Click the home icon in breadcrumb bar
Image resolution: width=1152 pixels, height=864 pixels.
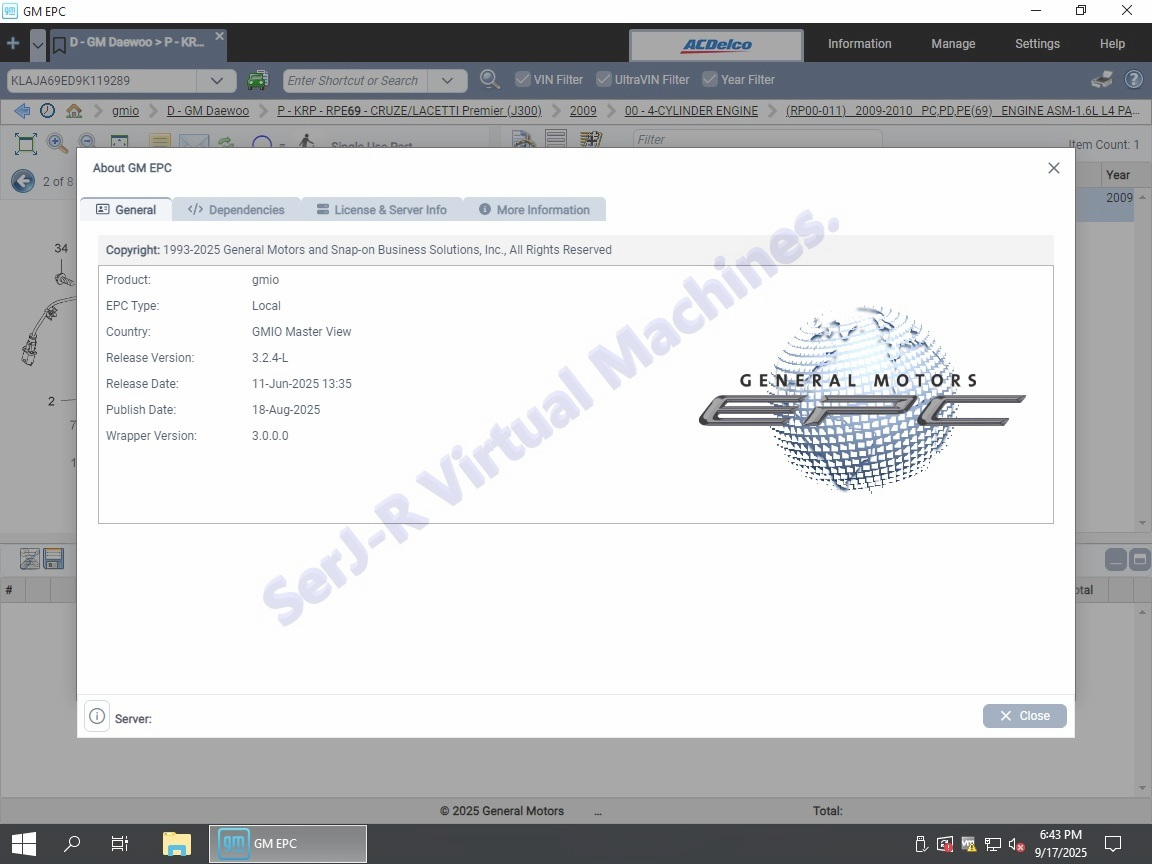tap(74, 111)
